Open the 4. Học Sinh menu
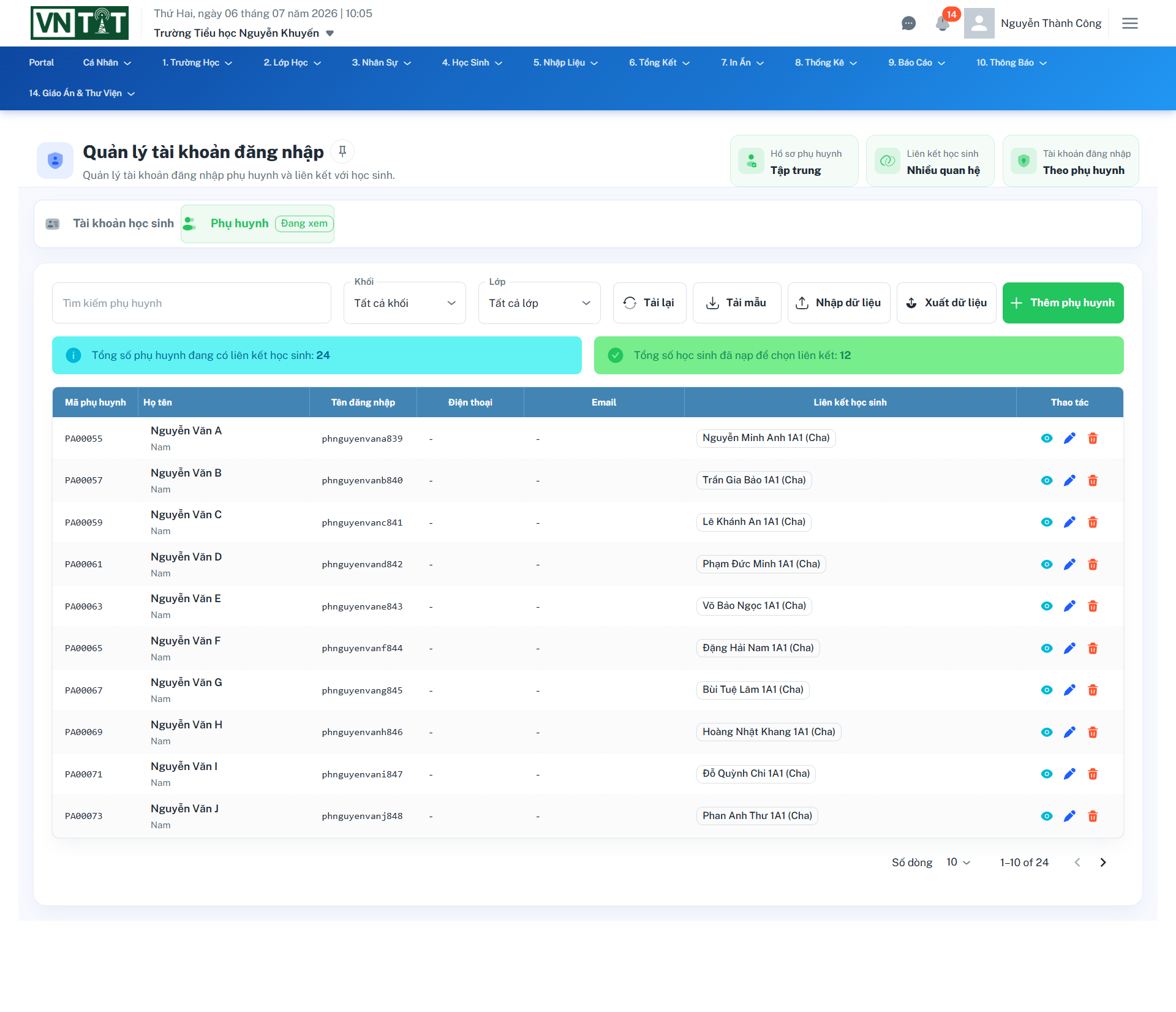Image resolution: width=1176 pixels, height=1012 pixels. click(x=472, y=62)
